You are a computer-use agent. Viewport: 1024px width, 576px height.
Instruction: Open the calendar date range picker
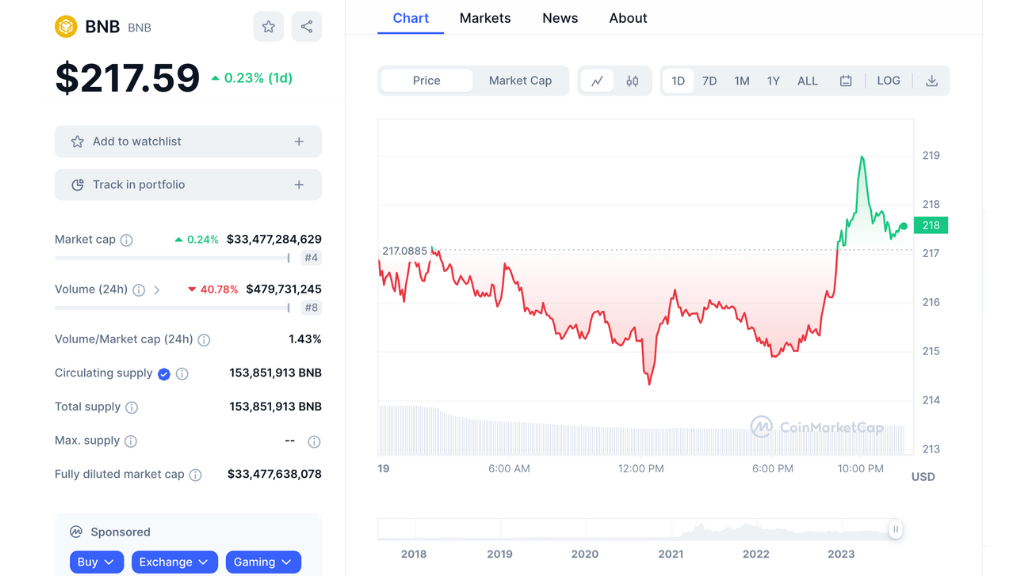[x=845, y=81]
